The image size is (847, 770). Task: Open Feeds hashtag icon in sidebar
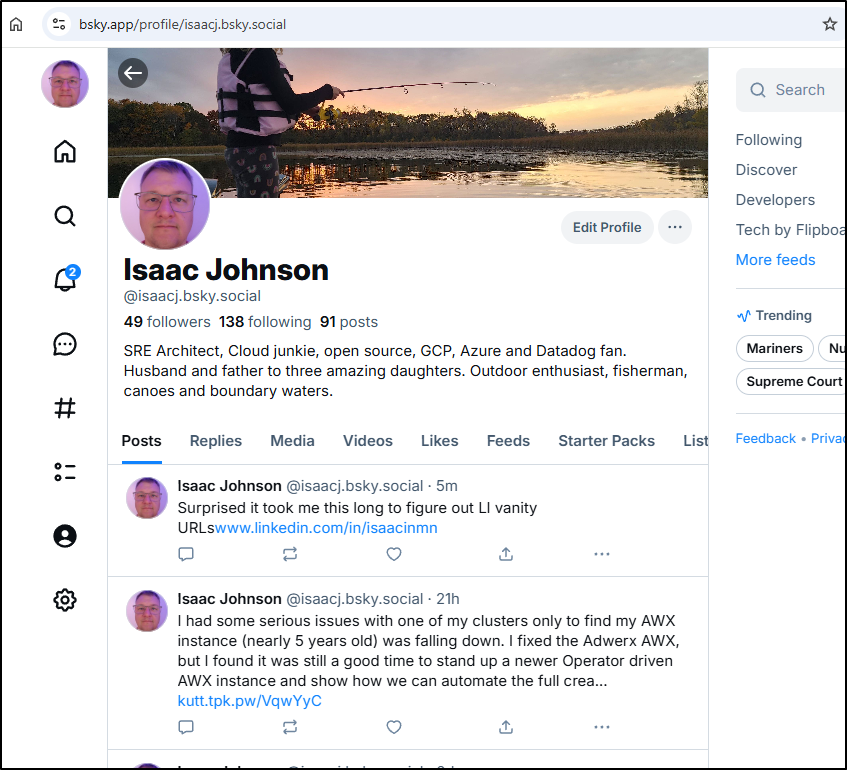[x=65, y=408]
